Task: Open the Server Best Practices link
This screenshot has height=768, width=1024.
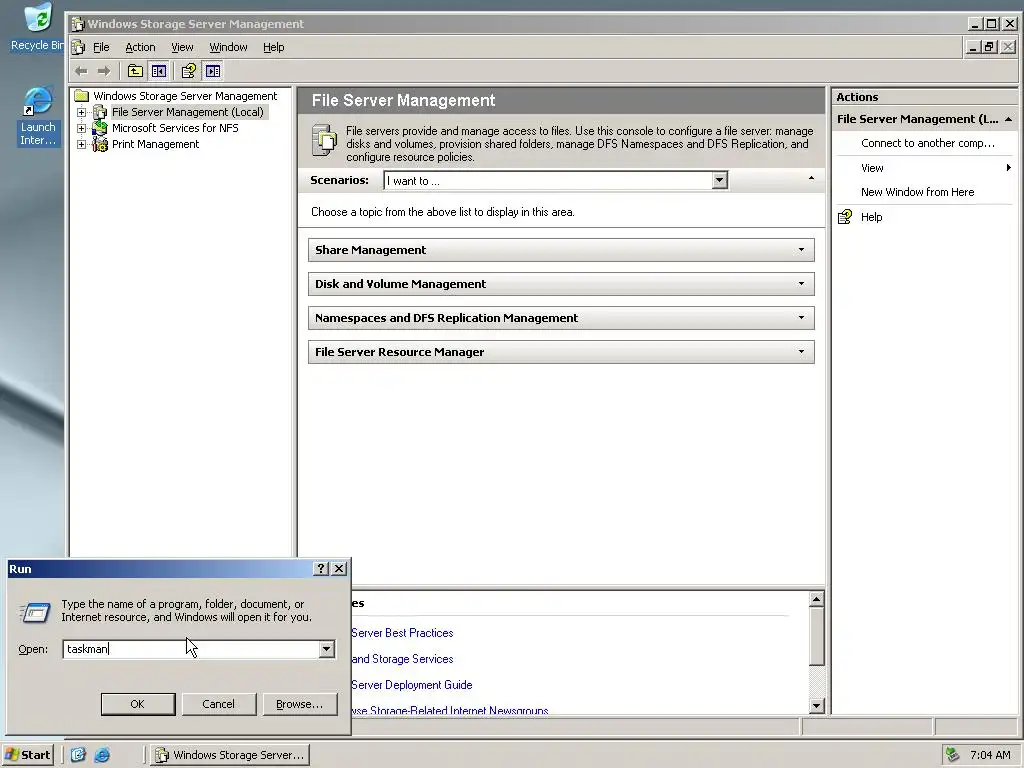Action: [402, 633]
